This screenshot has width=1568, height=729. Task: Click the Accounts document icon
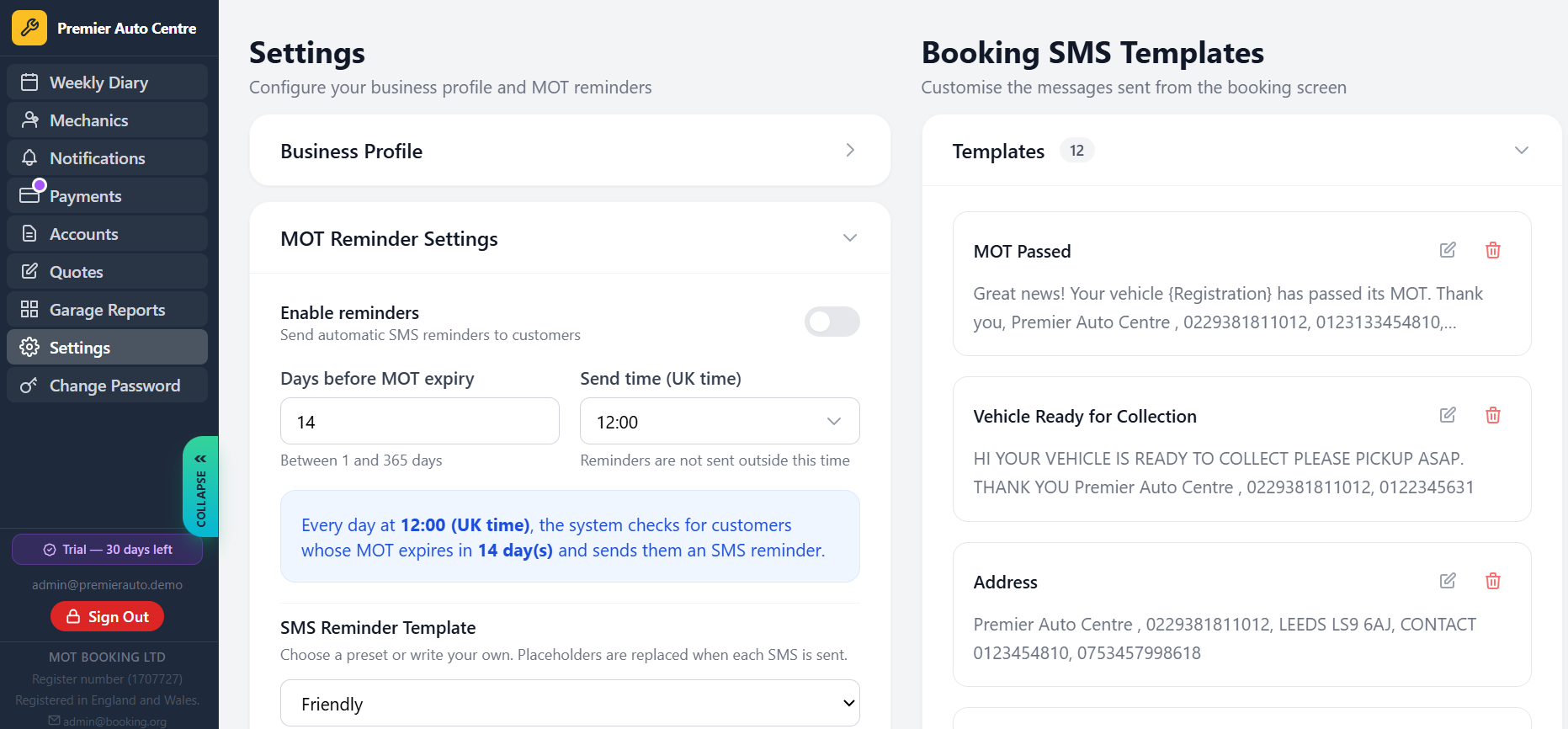point(30,233)
